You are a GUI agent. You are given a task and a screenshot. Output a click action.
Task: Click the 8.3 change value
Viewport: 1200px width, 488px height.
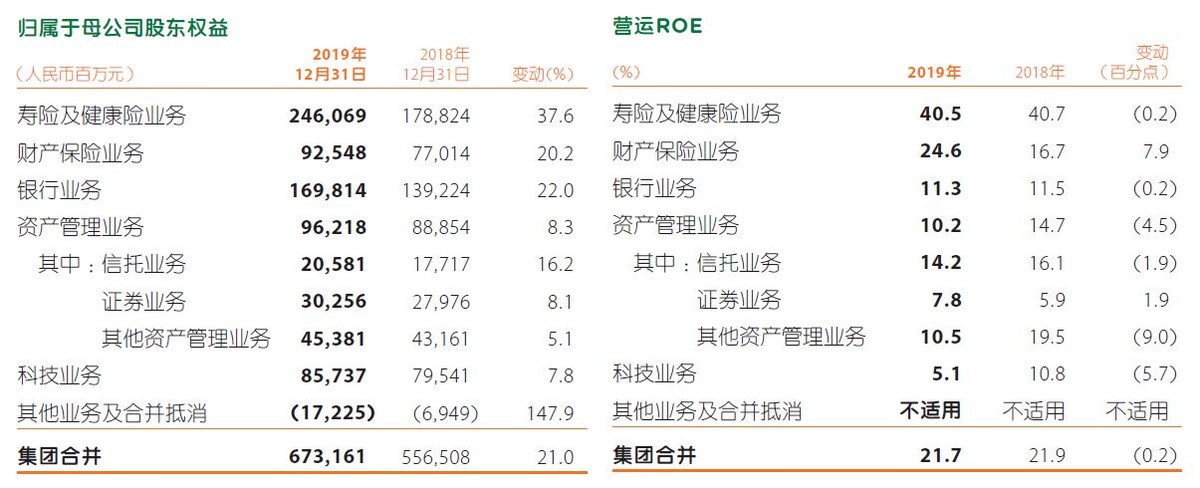click(560, 227)
